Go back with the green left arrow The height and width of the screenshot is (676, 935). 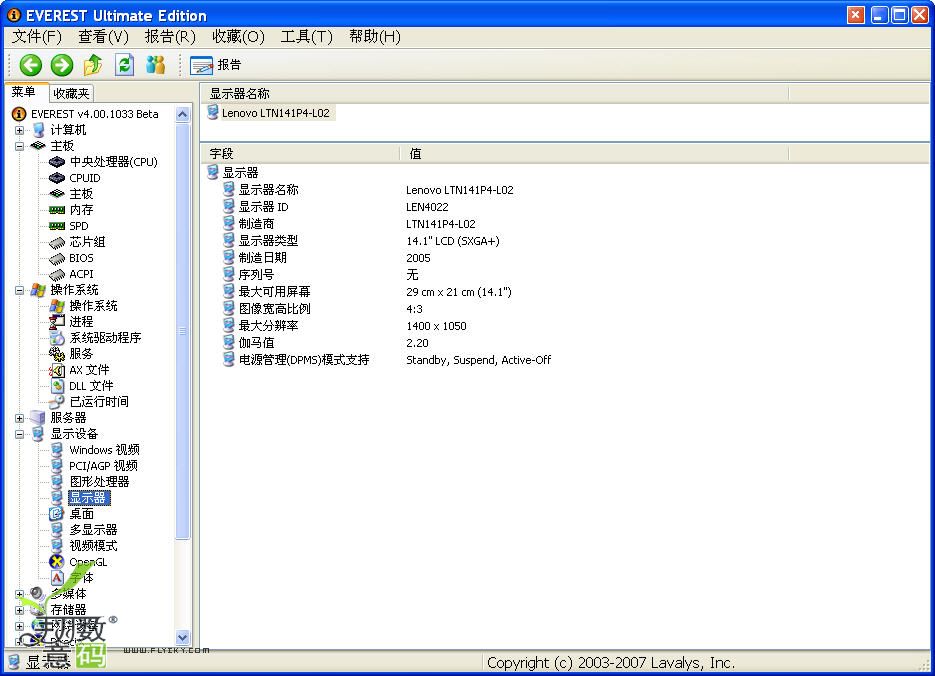[30, 65]
